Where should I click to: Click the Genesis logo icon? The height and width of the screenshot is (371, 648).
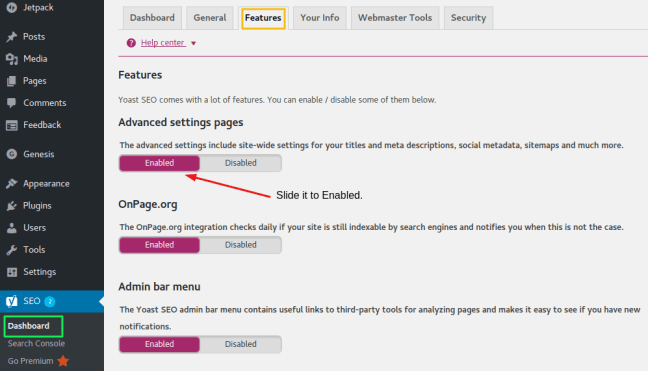click(x=12, y=154)
